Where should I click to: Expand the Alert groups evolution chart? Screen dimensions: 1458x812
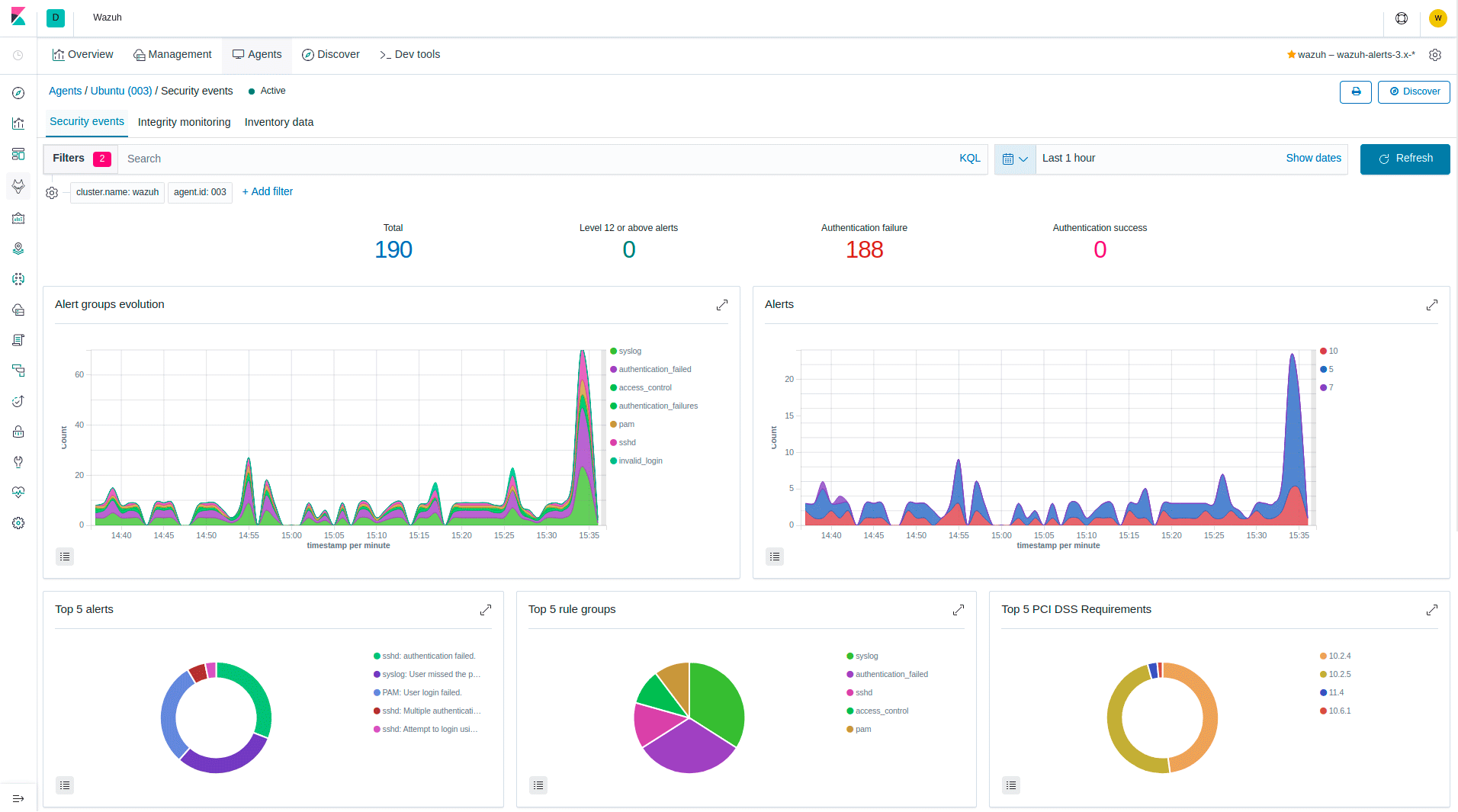[722, 305]
